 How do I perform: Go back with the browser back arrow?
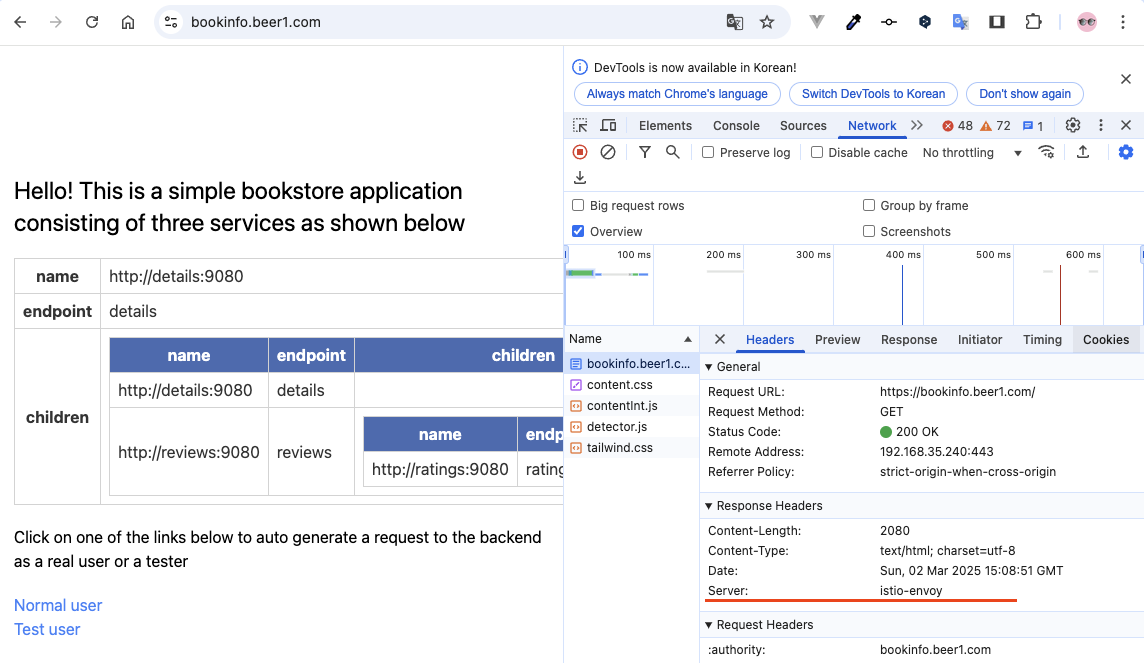[x=20, y=22]
